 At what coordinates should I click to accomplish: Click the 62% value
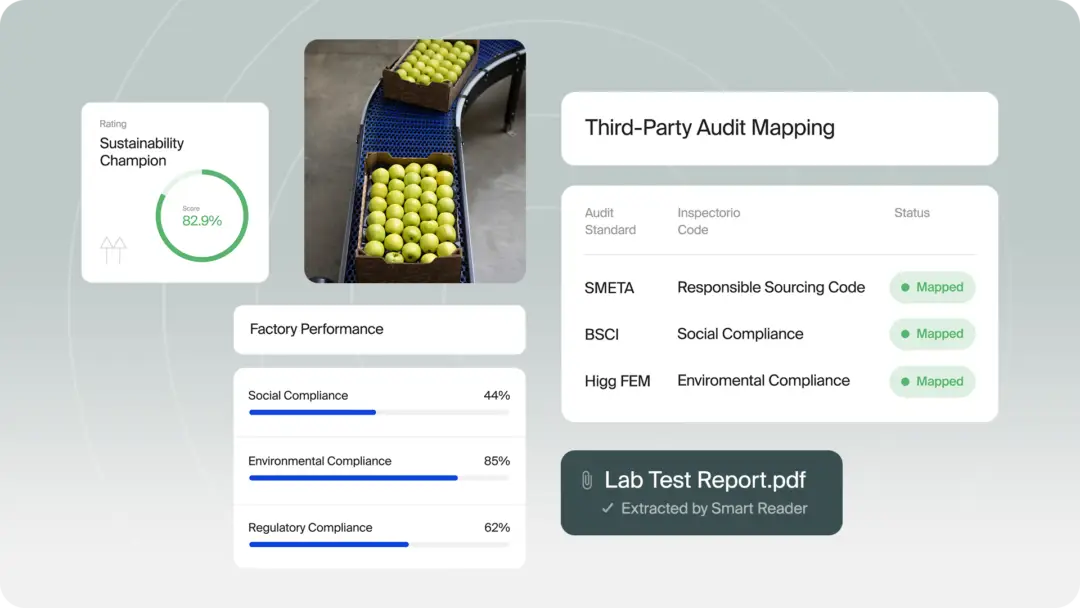point(497,527)
